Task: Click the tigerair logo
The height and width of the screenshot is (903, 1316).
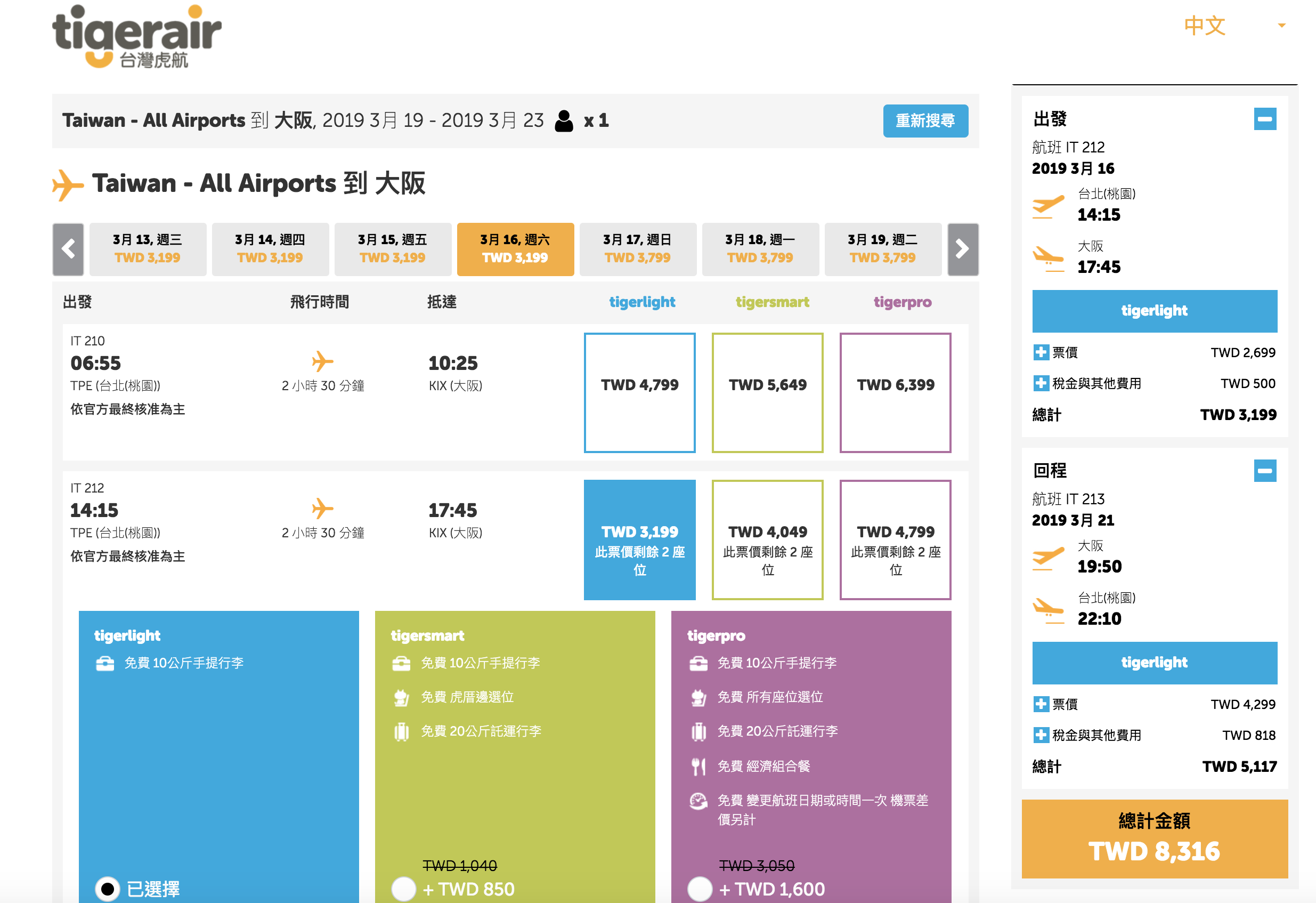Action: [x=136, y=37]
